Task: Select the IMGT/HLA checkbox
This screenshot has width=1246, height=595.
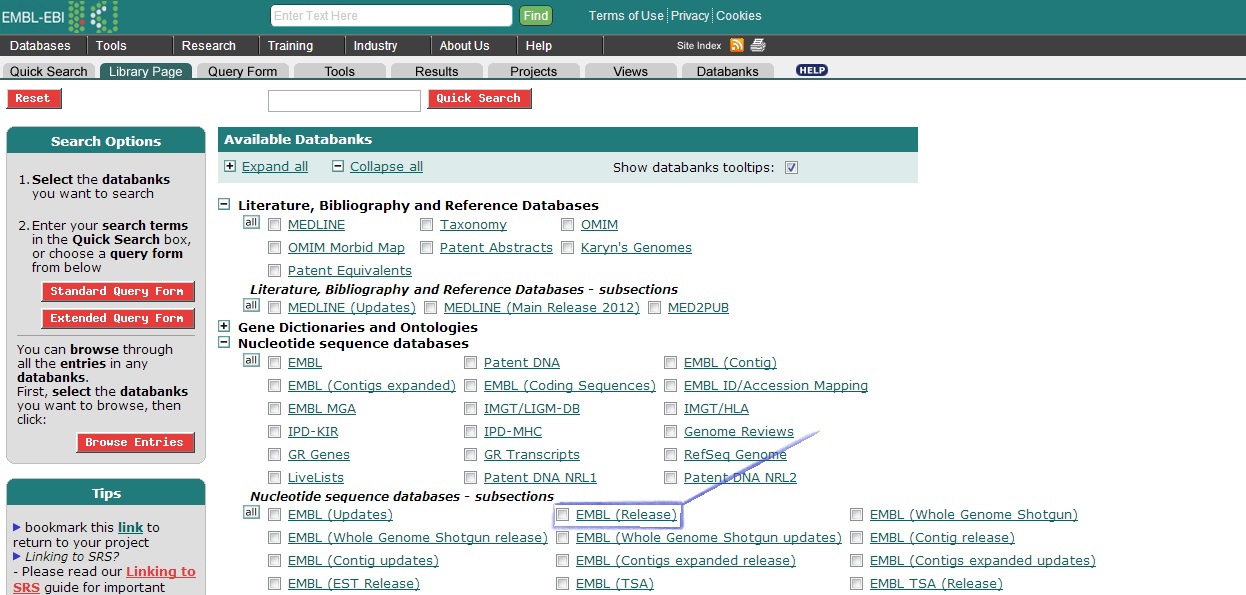Action: pyautogui.click(x=671, y=409)
